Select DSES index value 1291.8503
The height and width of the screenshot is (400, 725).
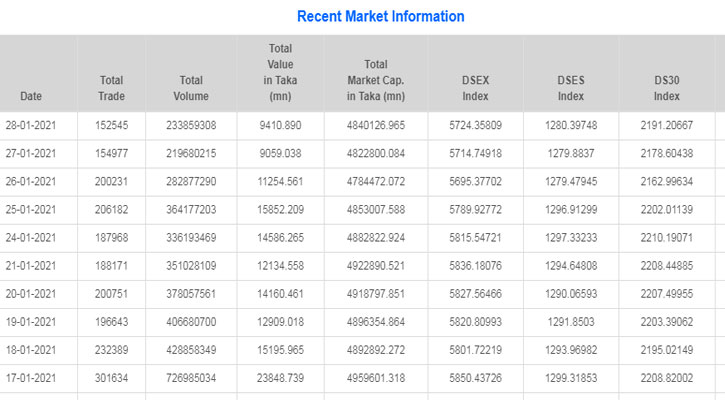(570, 323)
